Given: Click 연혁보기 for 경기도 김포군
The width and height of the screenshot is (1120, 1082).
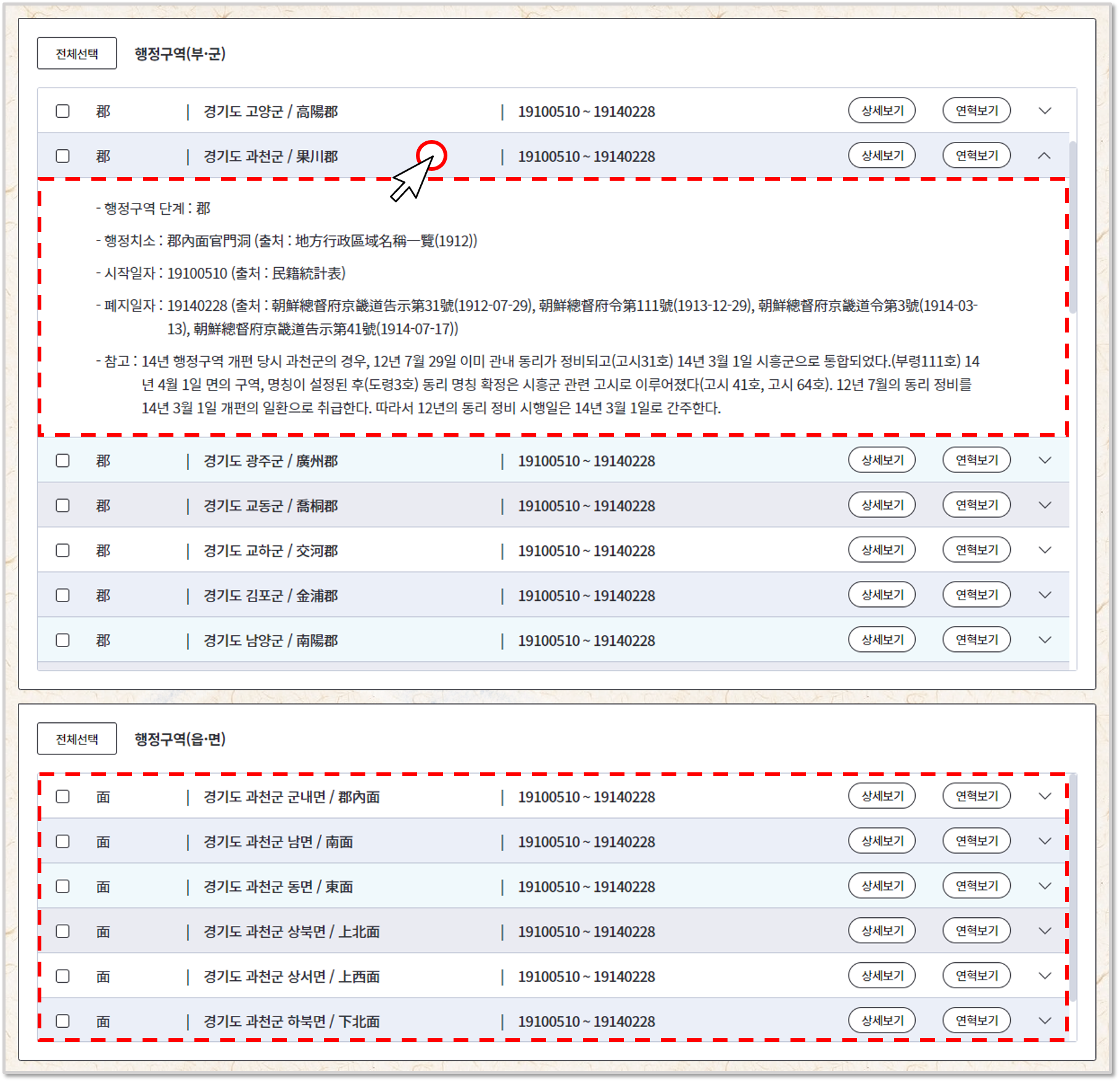Looking at the screenshot, I should (977, 595).
